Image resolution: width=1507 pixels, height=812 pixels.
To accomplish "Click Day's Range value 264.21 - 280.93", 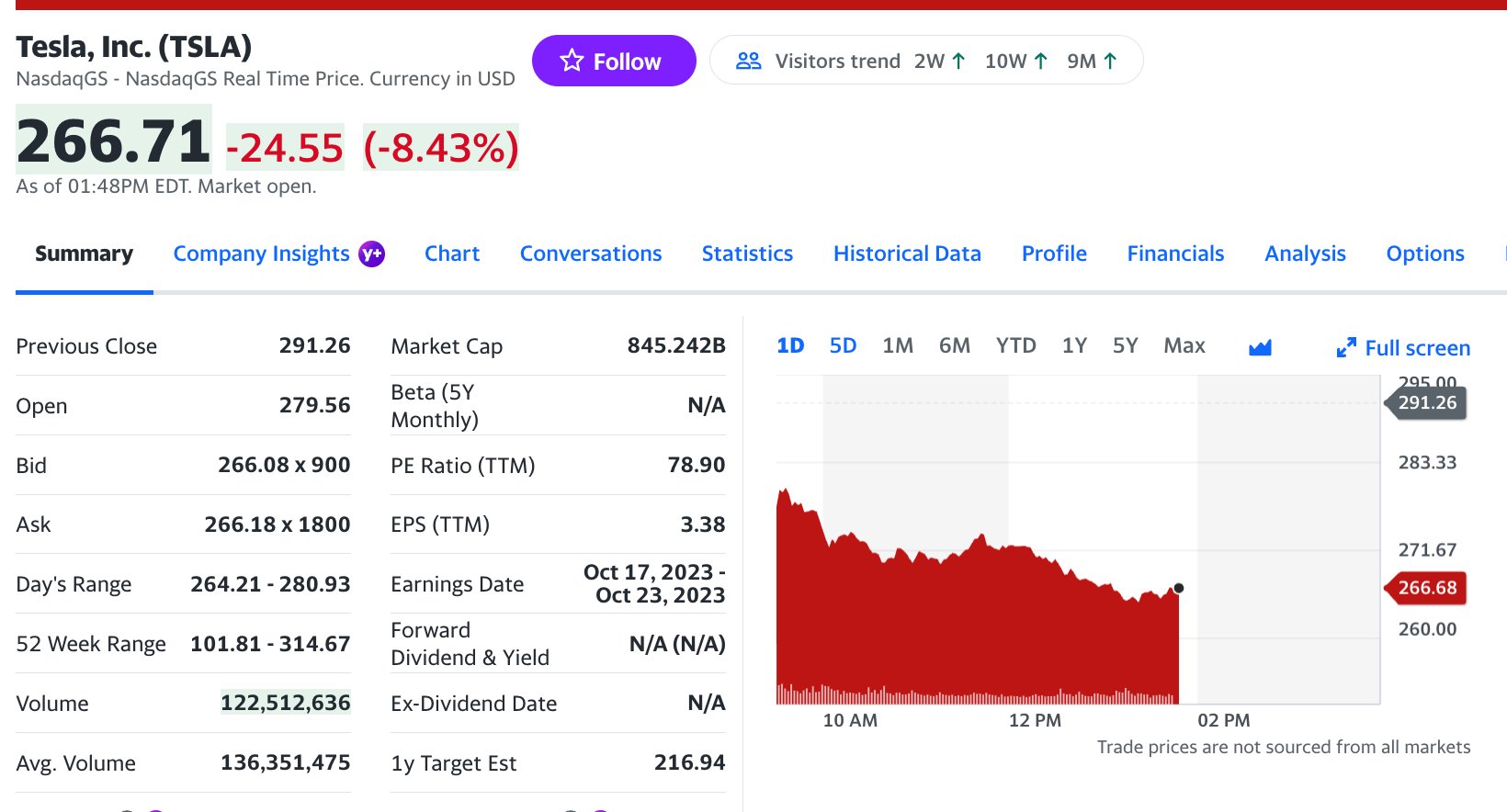I will pyautogui.click(x=270, y=584).
